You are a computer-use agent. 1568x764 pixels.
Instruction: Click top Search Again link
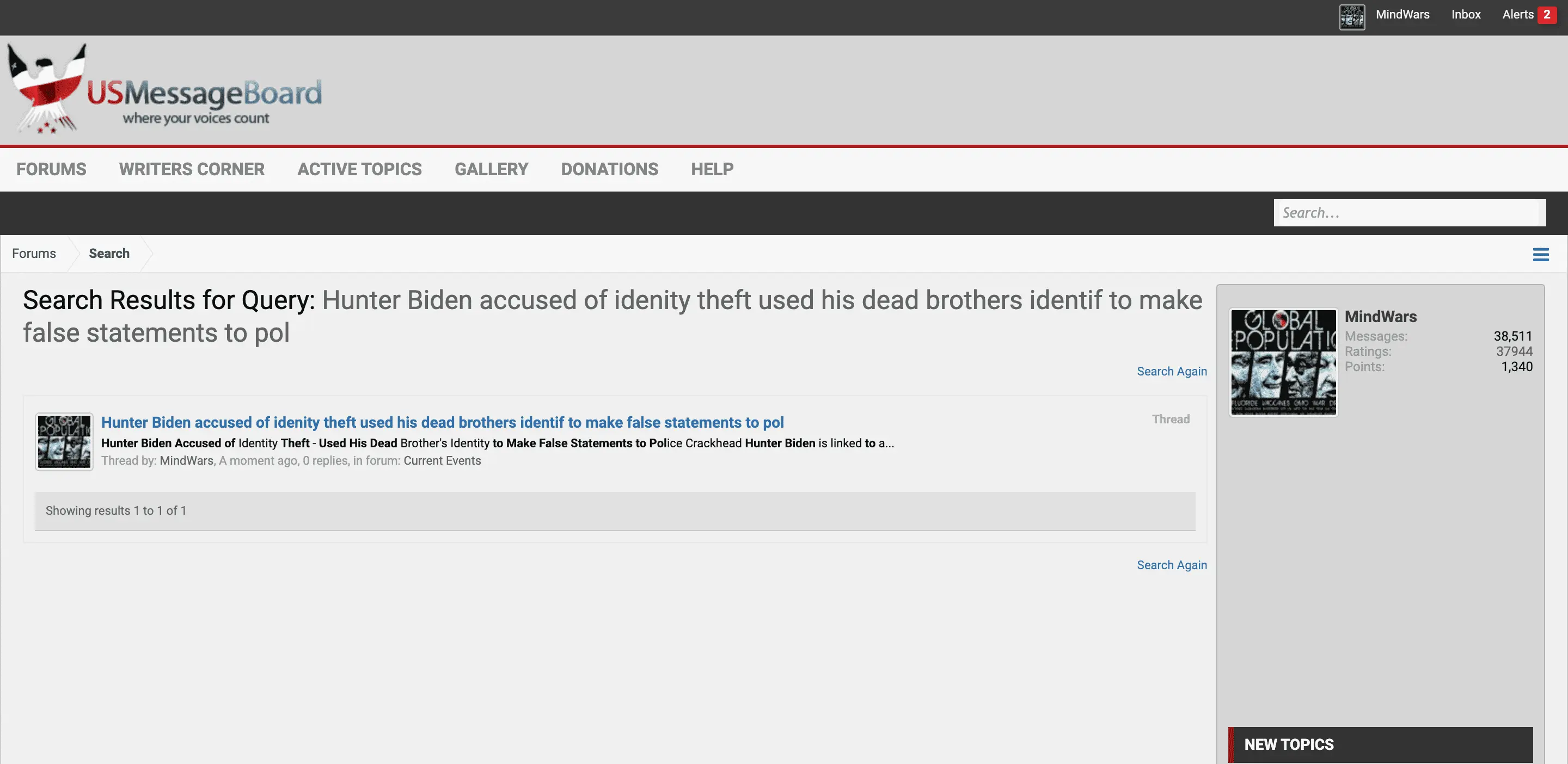pyautogui.click(x=1171, y=371)
